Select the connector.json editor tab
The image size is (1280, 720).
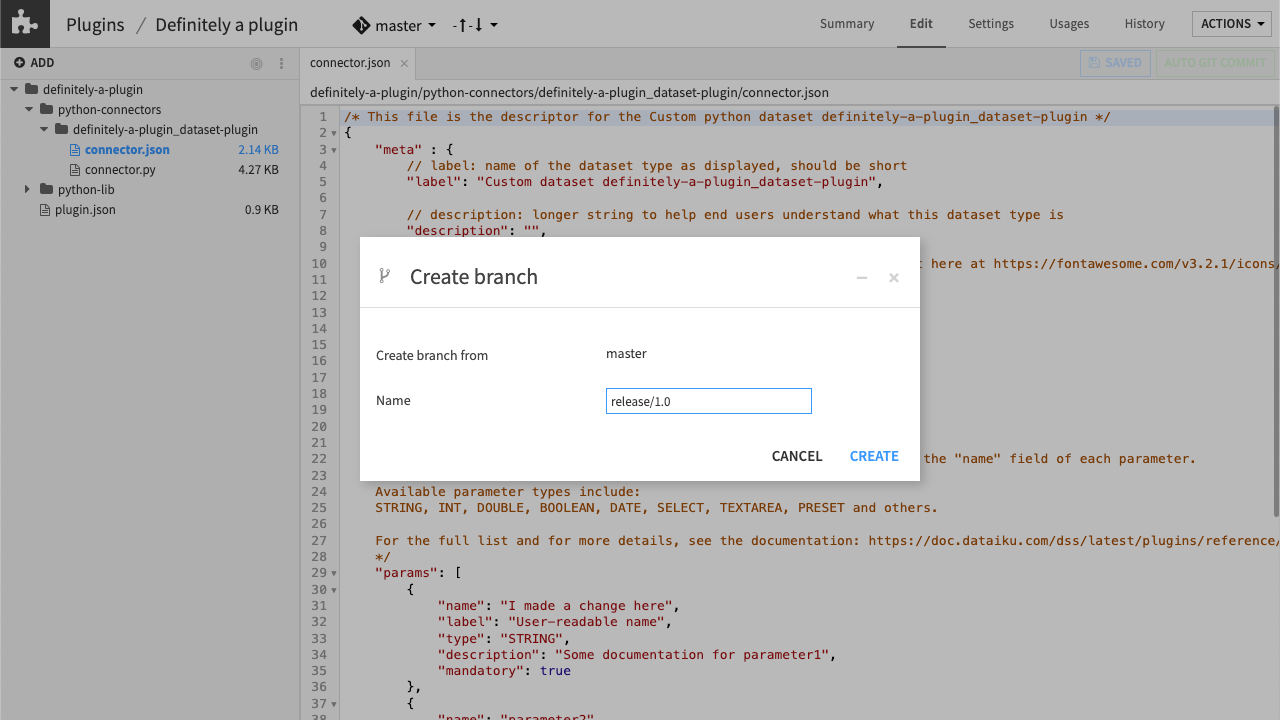(350, 63)
